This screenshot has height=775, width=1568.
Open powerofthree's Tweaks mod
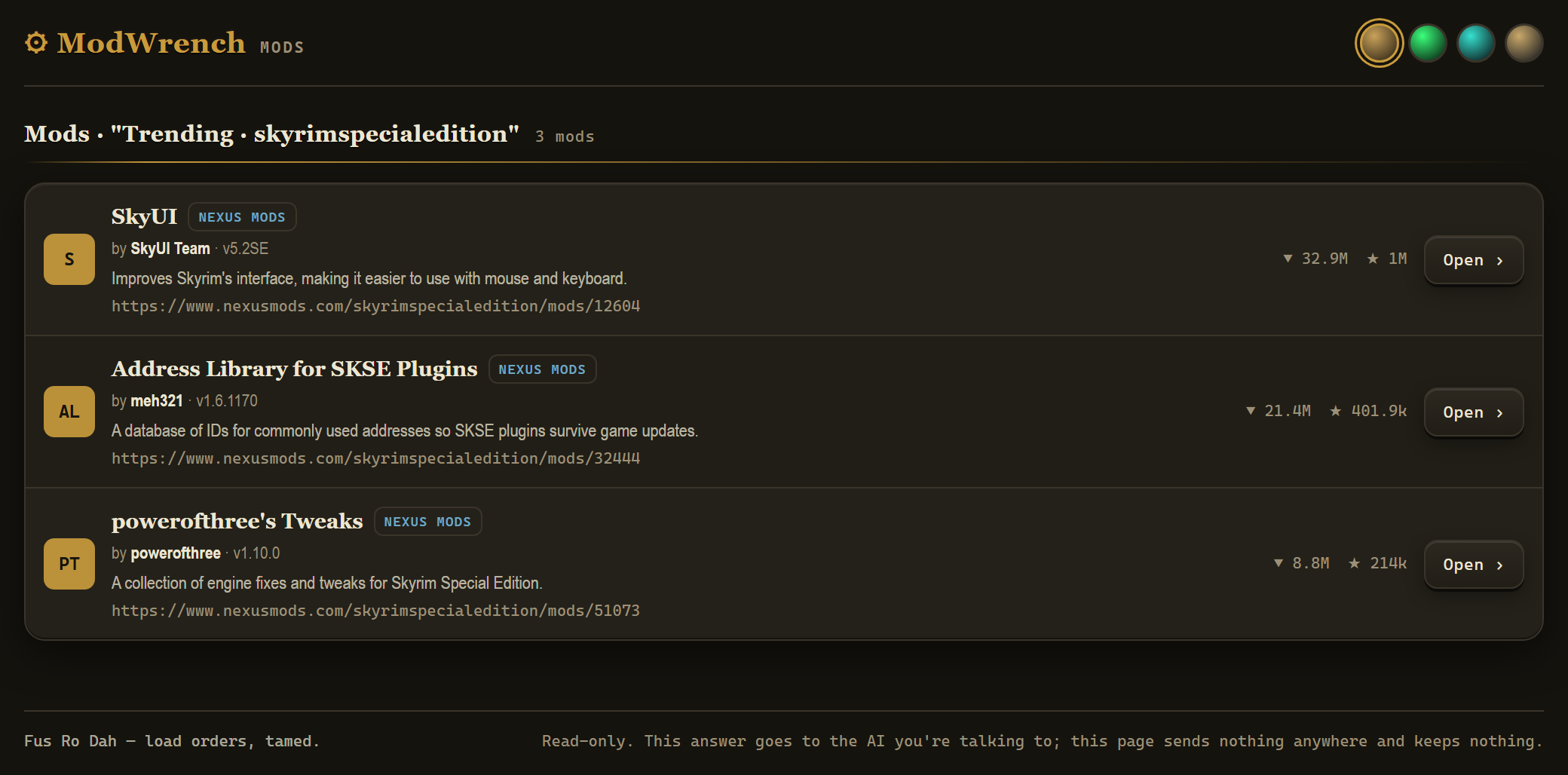[1474, 565]
